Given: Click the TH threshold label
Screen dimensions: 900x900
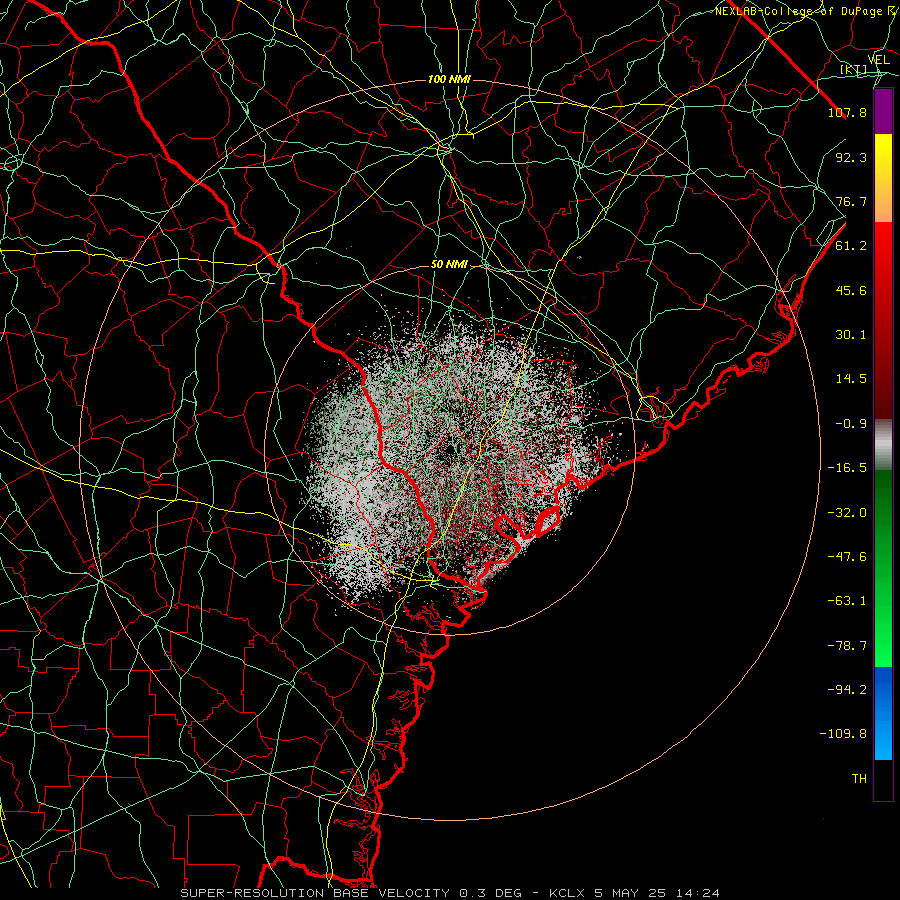Looking at the screenshot, I should [x=859, y=779].
